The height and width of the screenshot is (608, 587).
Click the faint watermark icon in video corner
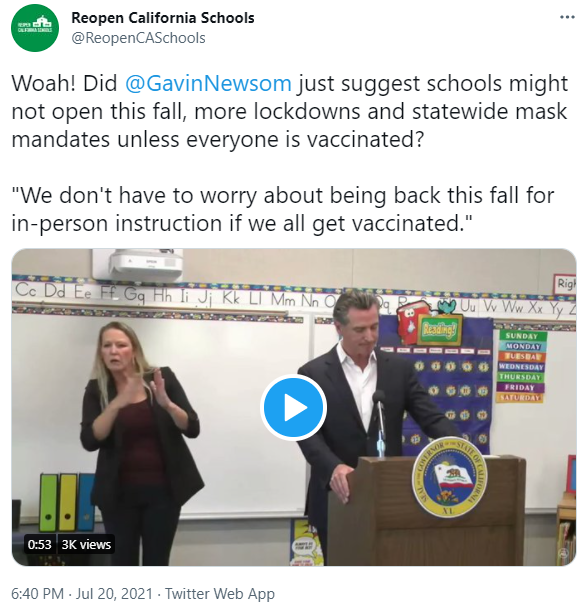pyautogui.click(x=564, y=554)
